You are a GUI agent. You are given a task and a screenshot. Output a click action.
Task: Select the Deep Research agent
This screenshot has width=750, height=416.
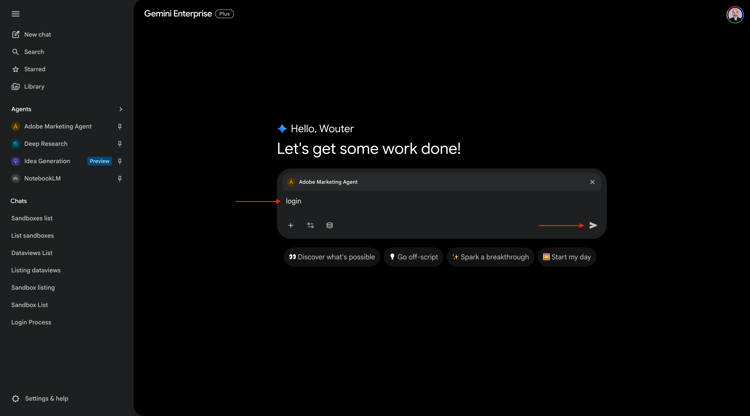(46, 143)
